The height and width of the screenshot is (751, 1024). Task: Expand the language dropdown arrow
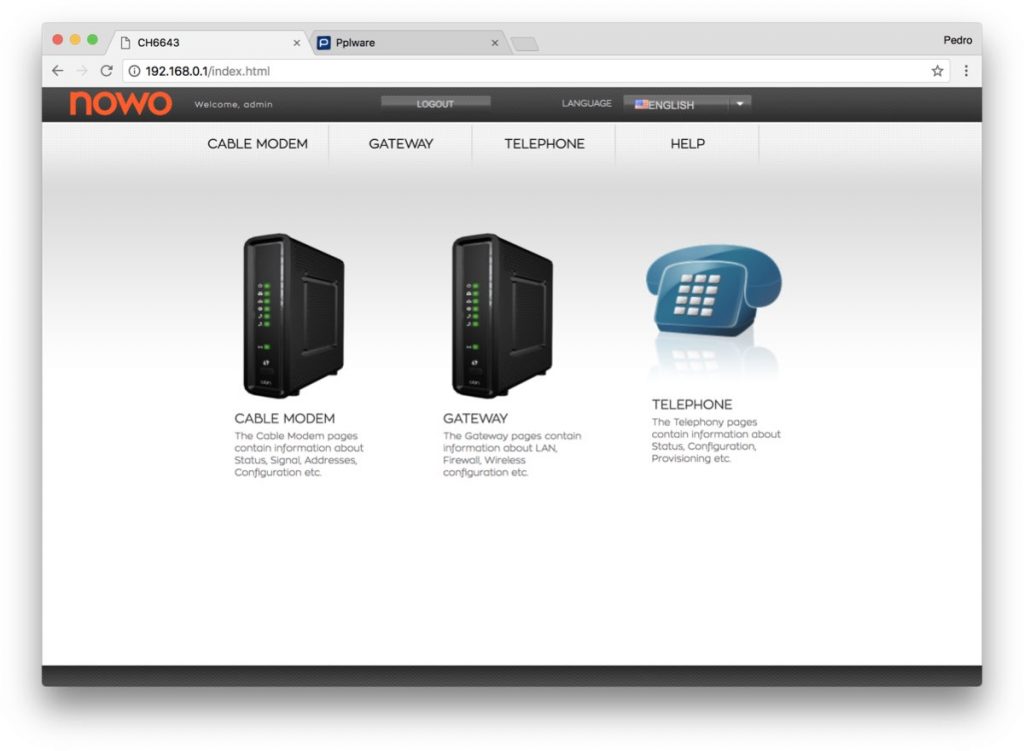click(x=738, y=103)
